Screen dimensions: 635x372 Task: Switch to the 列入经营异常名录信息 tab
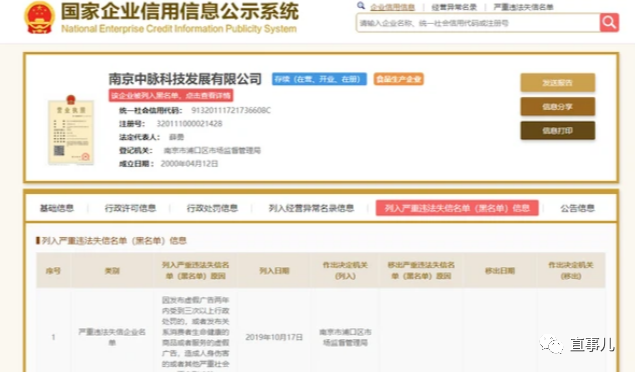tap(311, 208)
